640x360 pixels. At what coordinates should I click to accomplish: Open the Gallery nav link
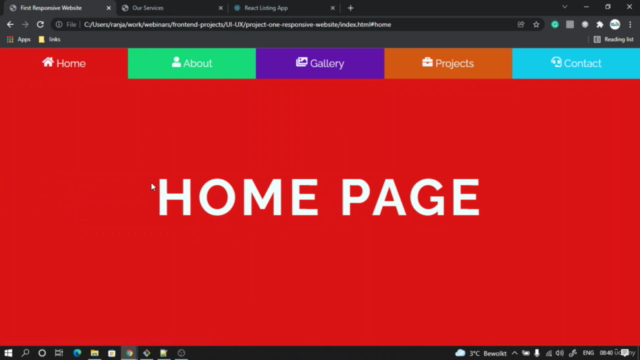pos(320,63)
